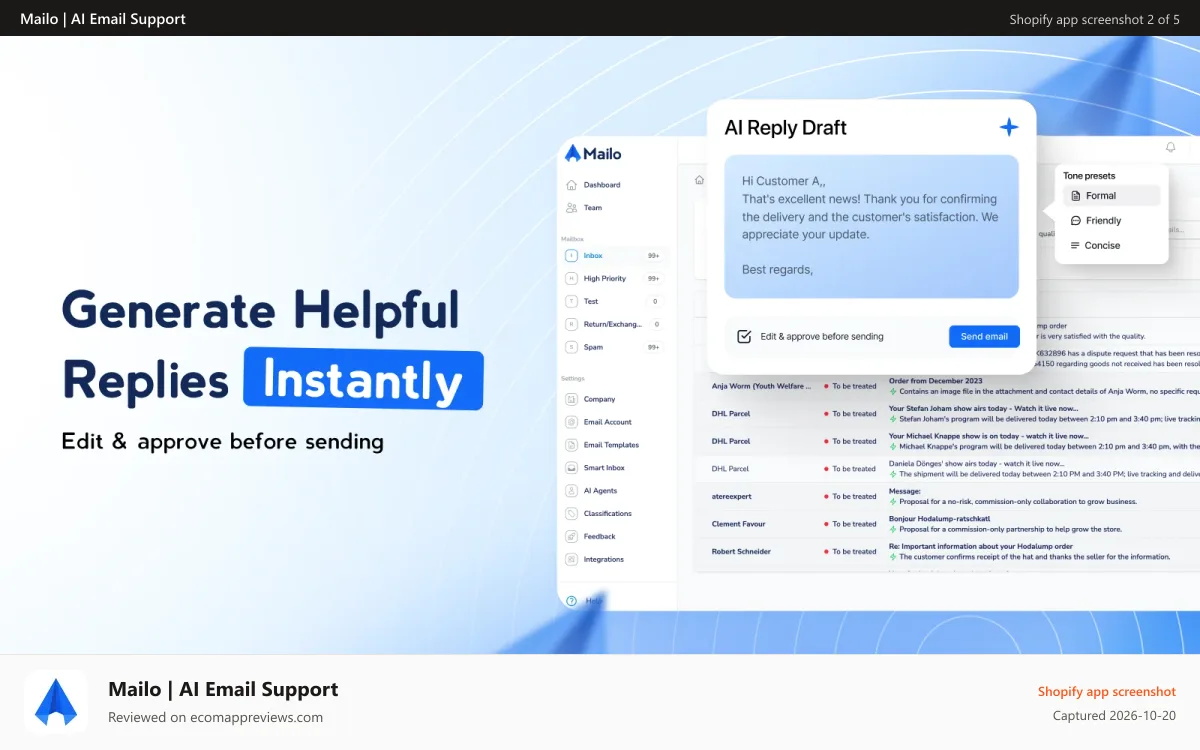Click the Team people icon
Viewport: 1200px width, 750px height.
[571, 208]
